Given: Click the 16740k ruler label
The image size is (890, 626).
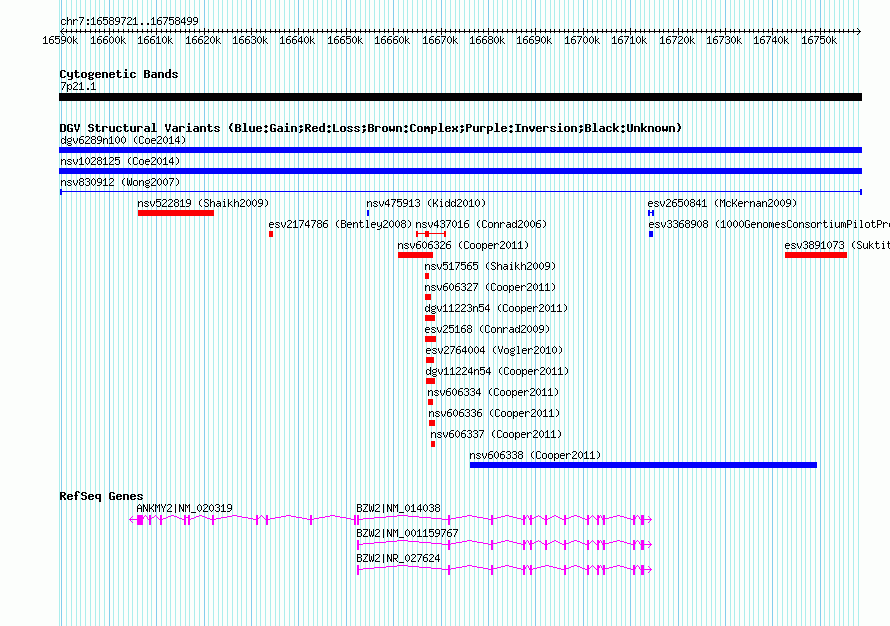Looking at the screenshot, I should click(771, 40).
